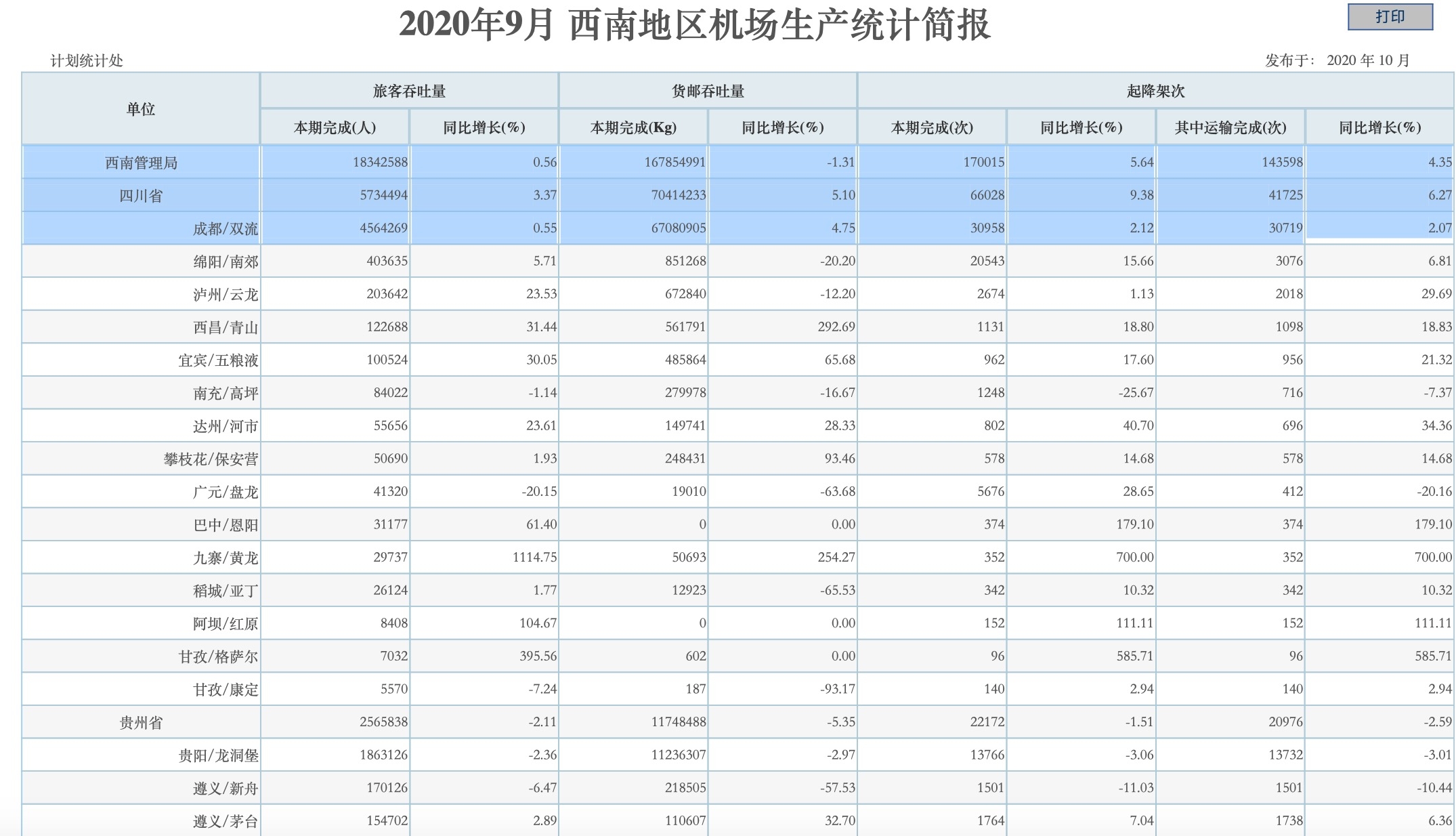Screen dimensions: 1456x836
Task: Click the 成都/双流 airport cell
Action: [x=225, y=229]
